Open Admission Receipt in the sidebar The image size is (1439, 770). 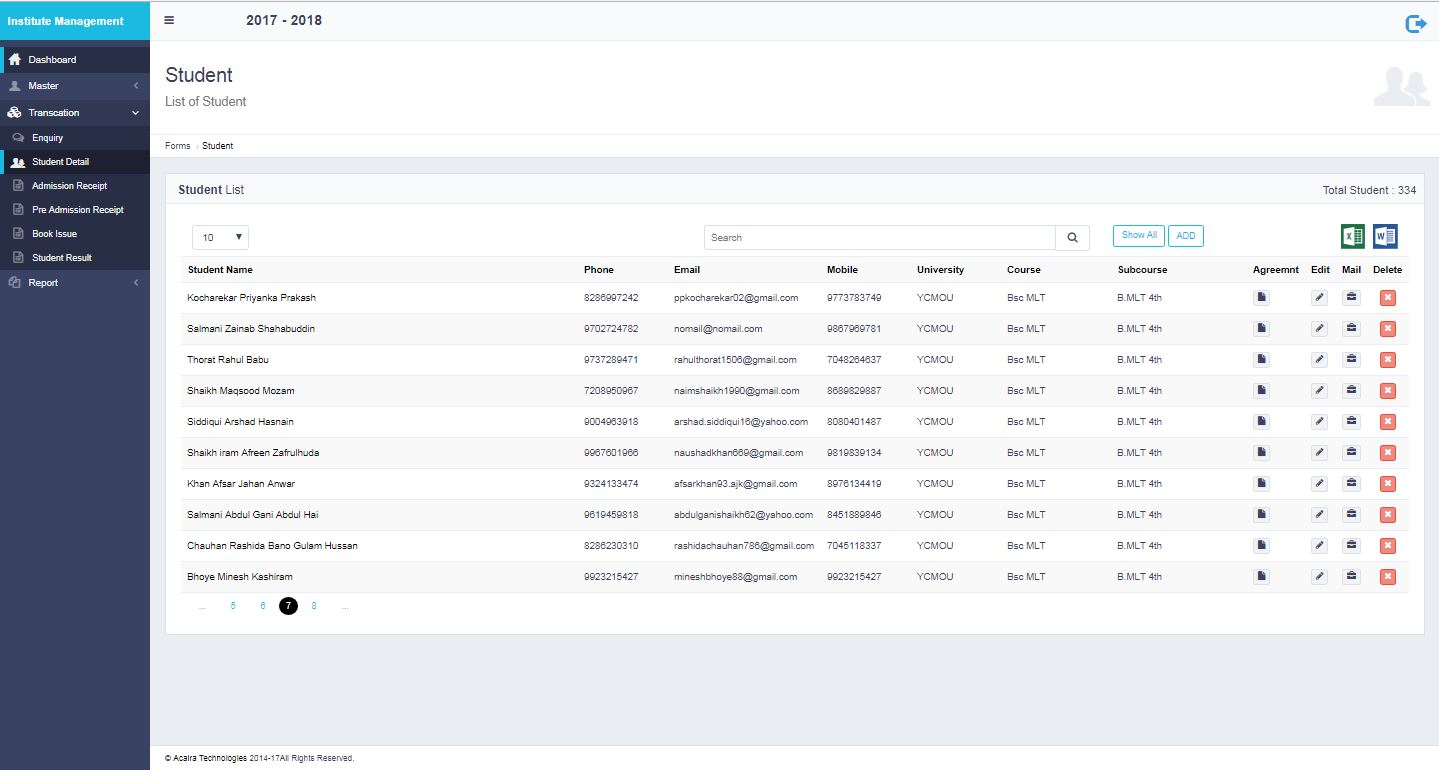click(69, 186)
